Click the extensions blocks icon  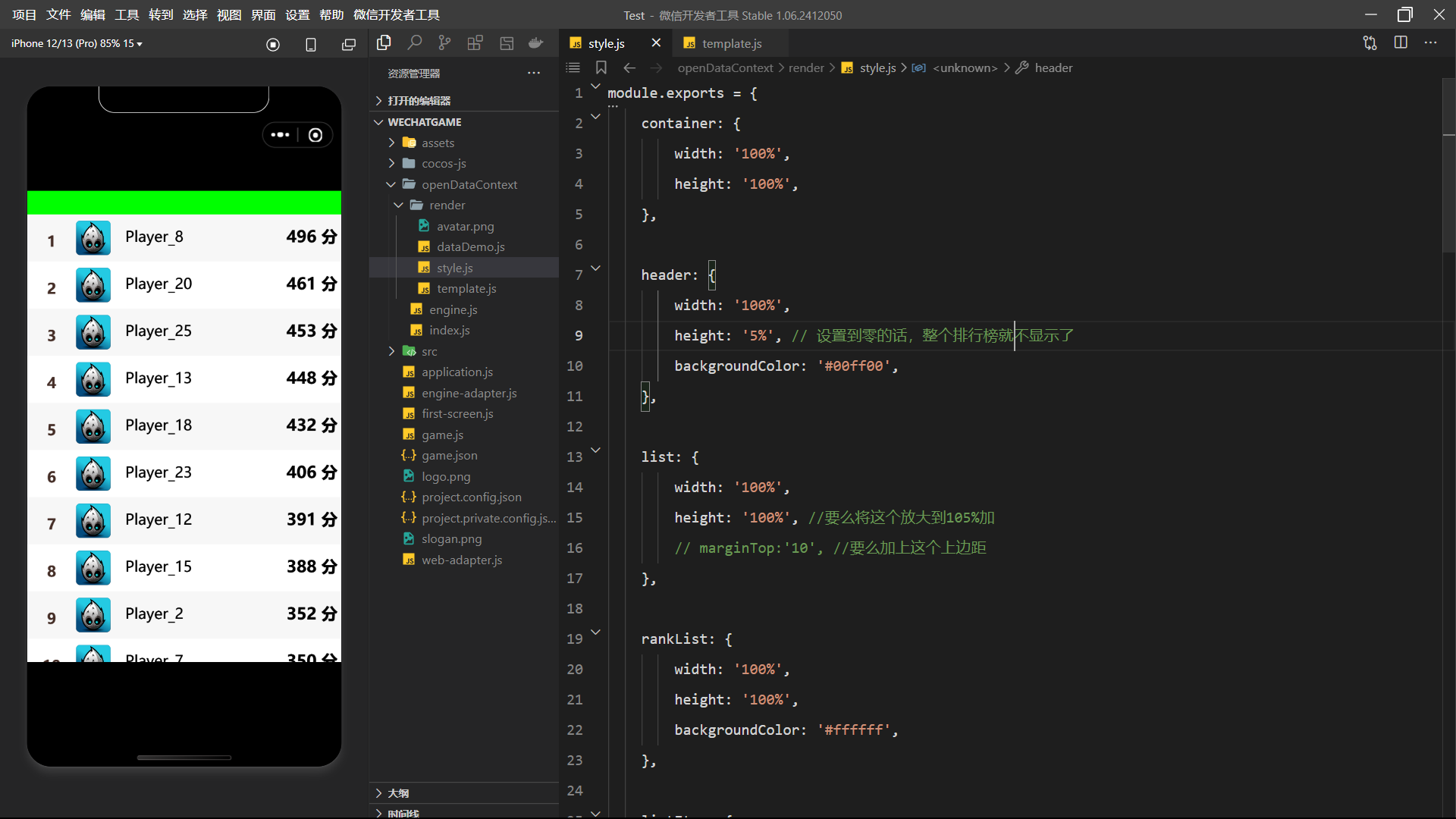(475, 43)
